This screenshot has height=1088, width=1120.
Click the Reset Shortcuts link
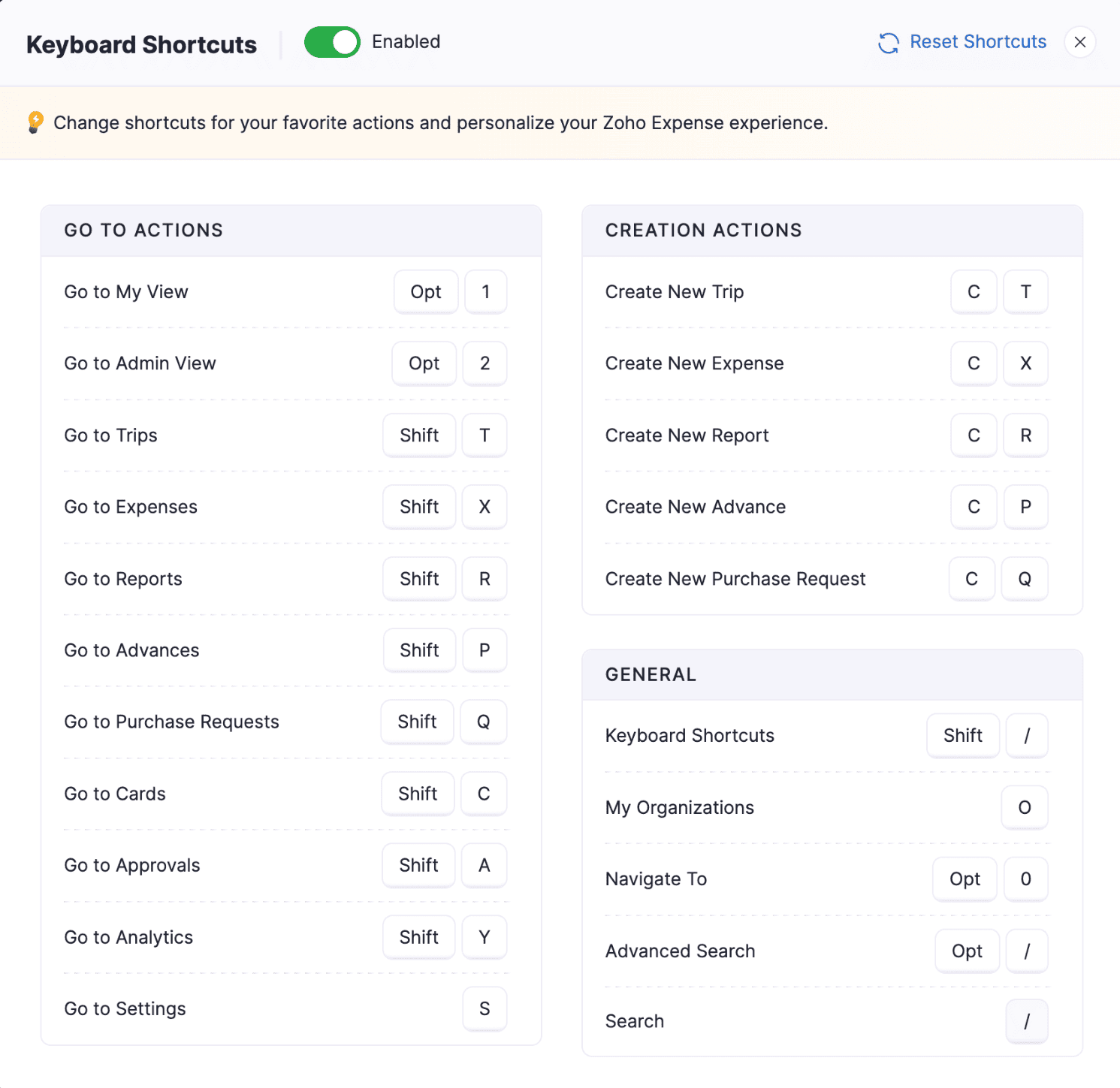(x=977, y=42)
